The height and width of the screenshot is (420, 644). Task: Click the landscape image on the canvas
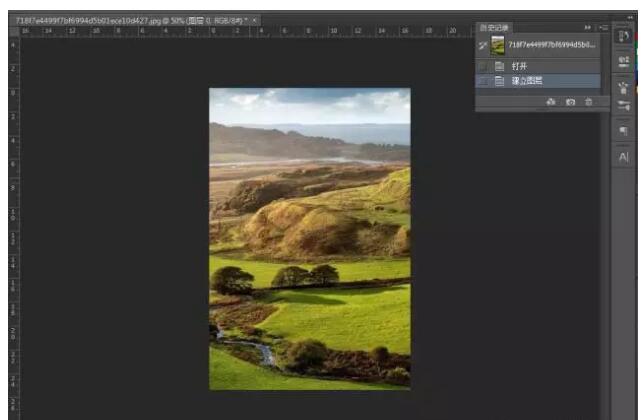(x=309, y=238)
